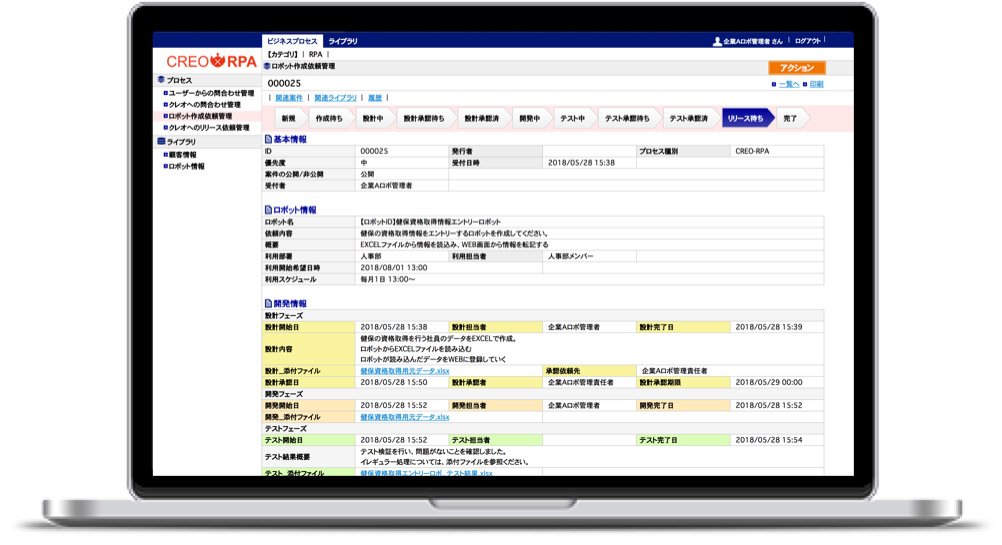
Task: Open the file link in 開発_添付ファイル row
Action: (405, 417)
